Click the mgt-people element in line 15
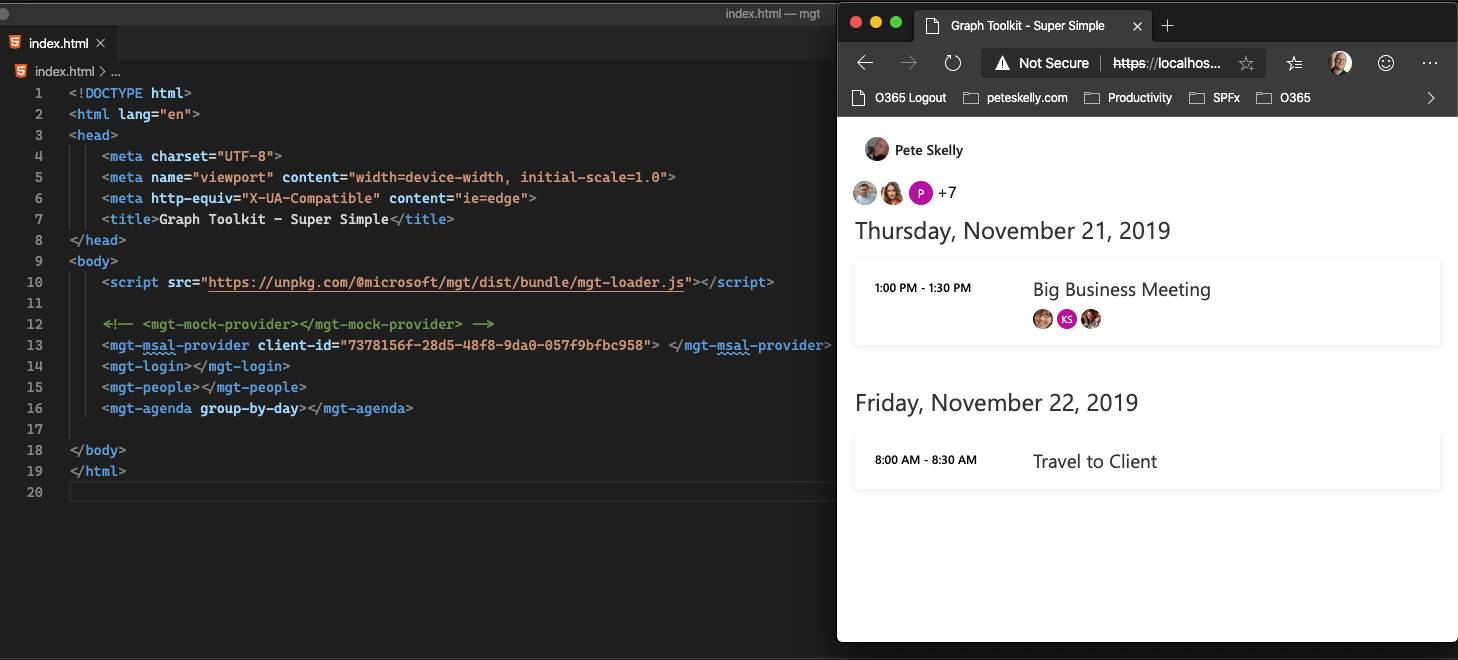This screenshot has height=660, width=1458. (x=203, y=387)
